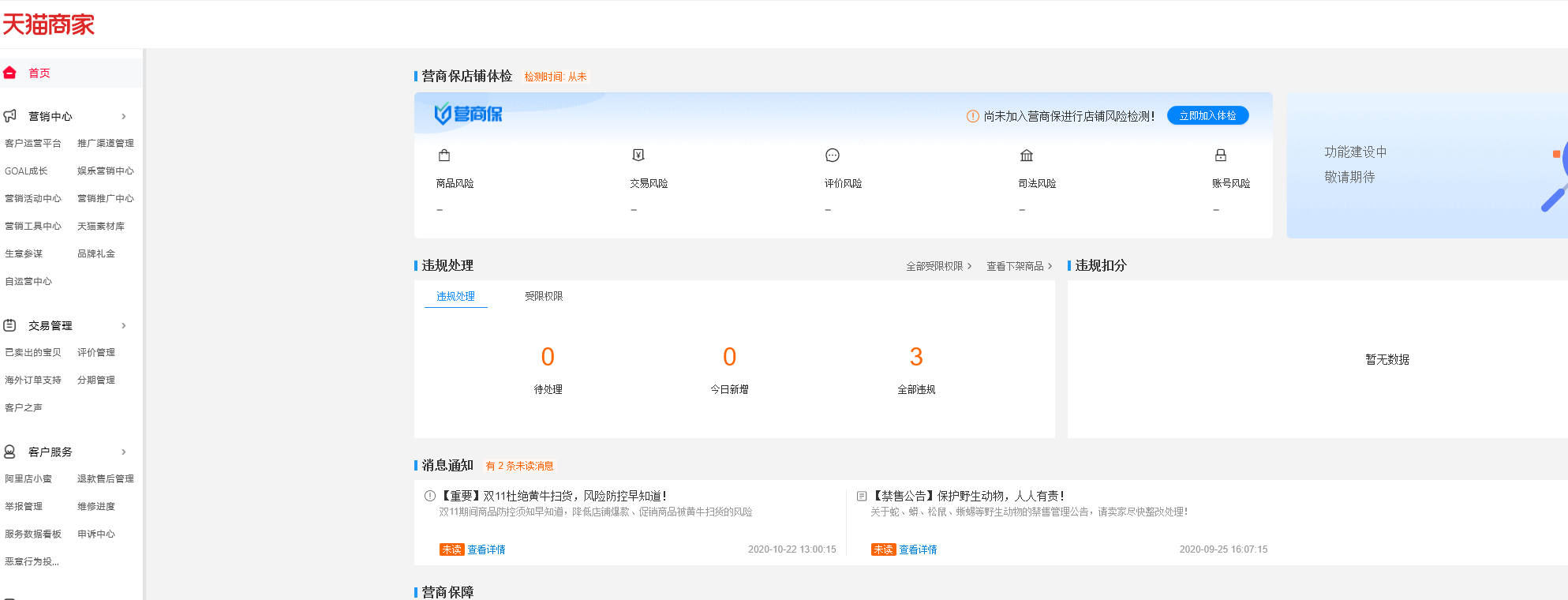Click the 营商保 shield logo
Image resolution: width=1568 pixels, height=600 pixels.
coord(468,114)
